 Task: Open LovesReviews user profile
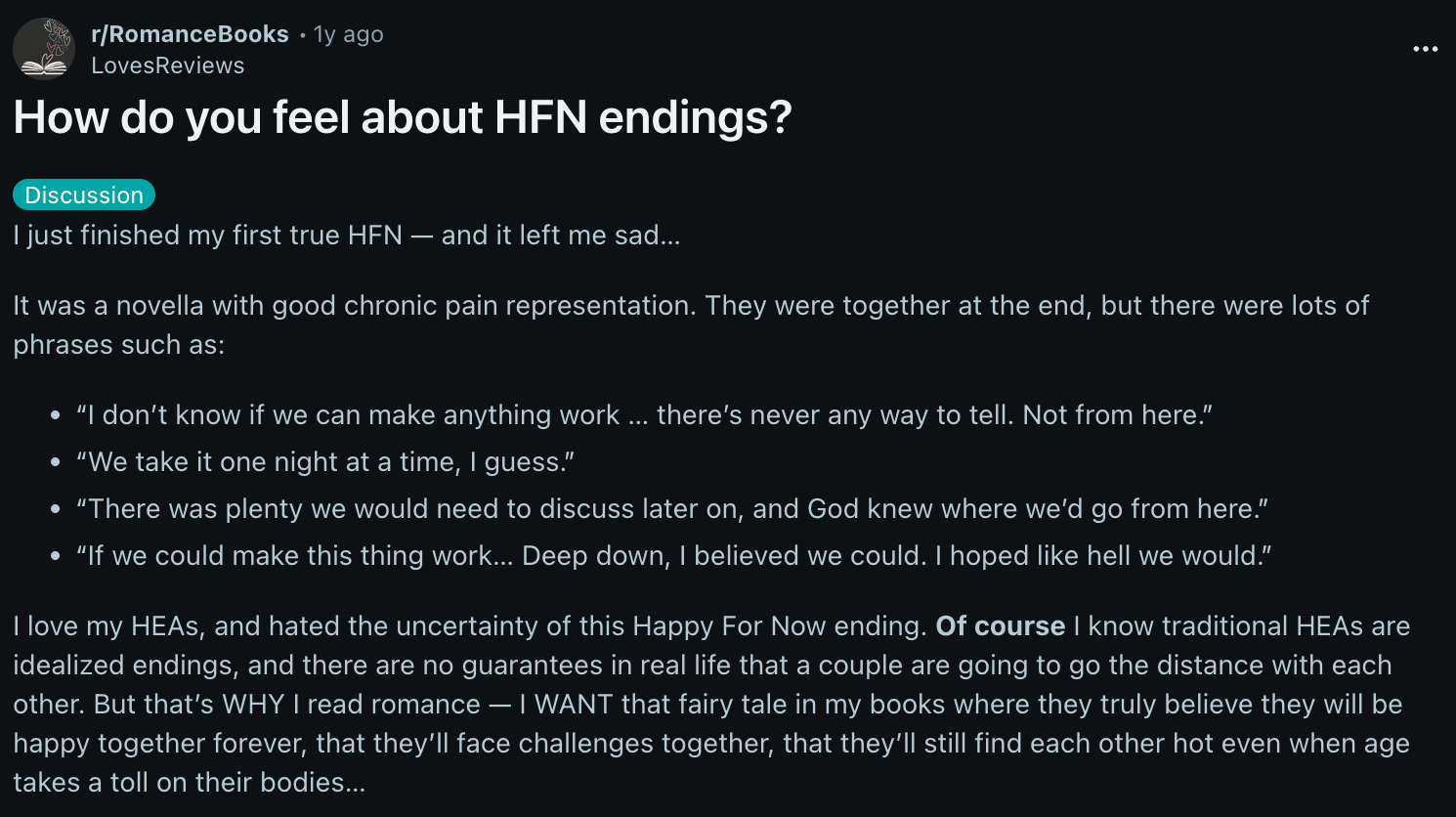(x=166, y=65)
